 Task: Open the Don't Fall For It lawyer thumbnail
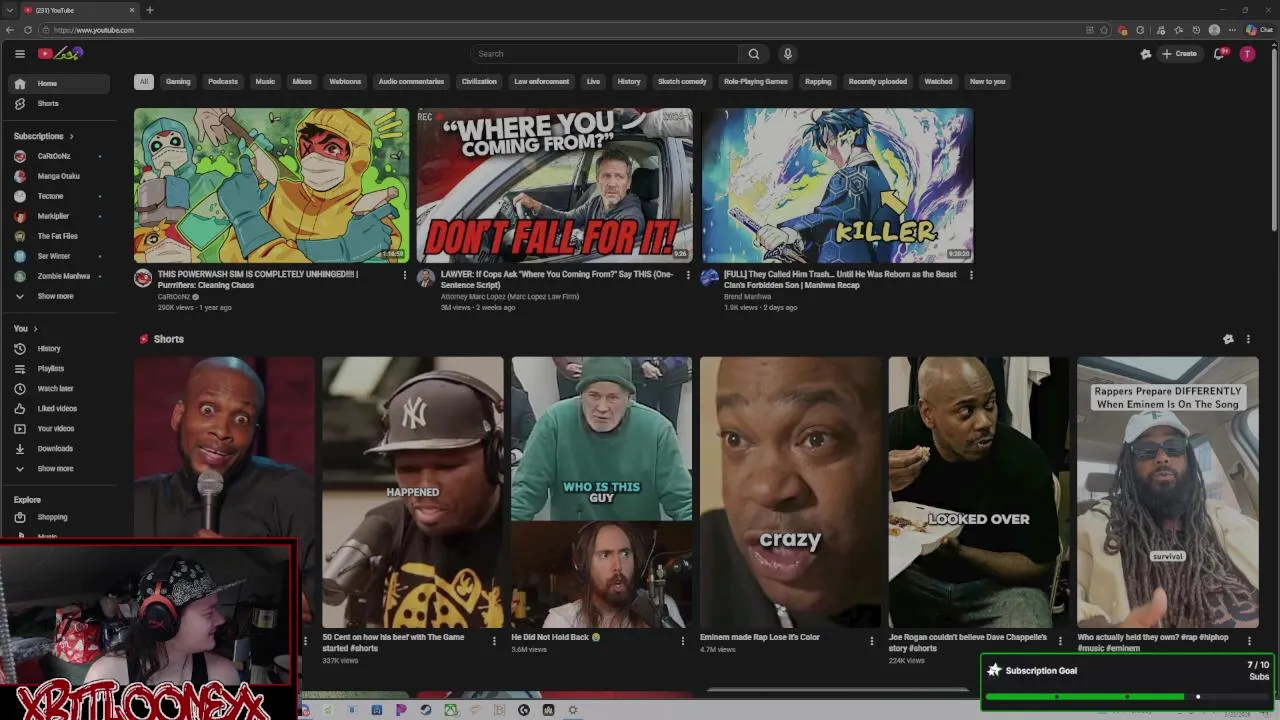(x=554, y=185)
